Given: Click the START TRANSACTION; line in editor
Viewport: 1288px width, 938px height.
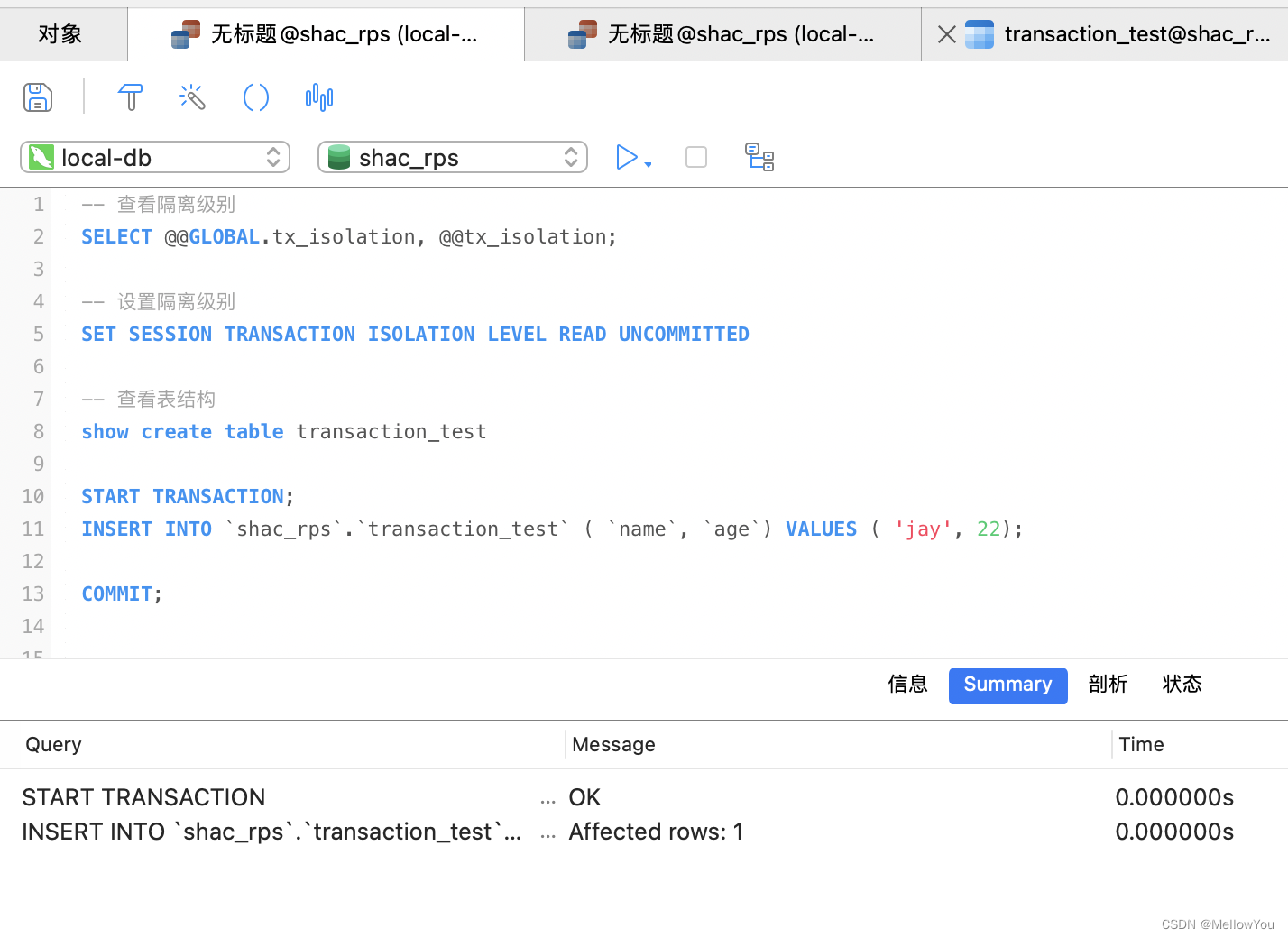Looking at the screenshot, I should 188,497.
